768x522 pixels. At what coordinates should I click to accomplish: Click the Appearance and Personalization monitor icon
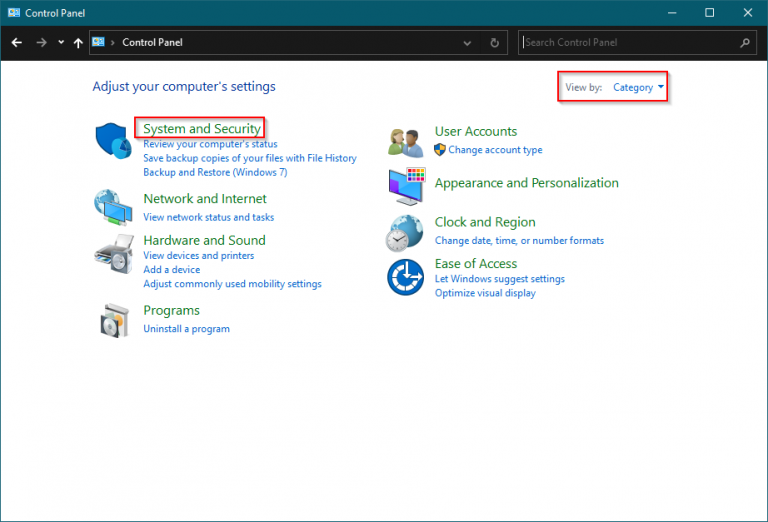[x=406, y=187]
